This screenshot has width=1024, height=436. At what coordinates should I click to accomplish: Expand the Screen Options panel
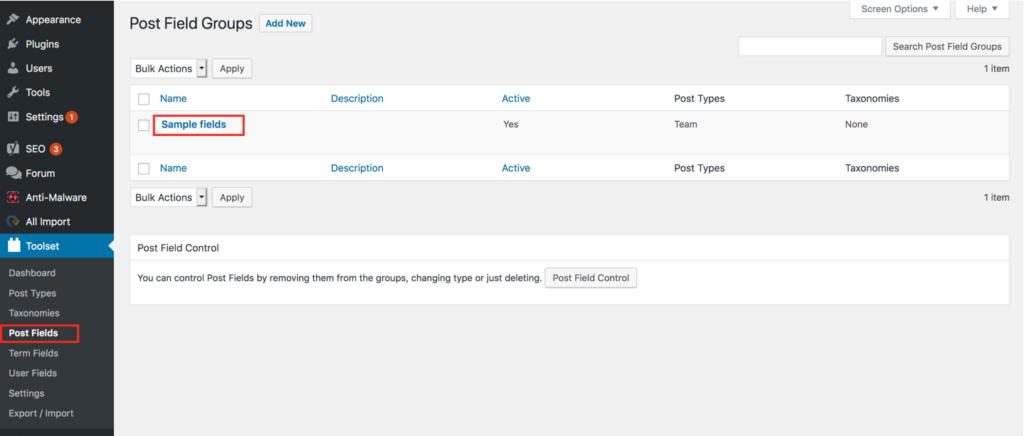click(x=899, y=9)
